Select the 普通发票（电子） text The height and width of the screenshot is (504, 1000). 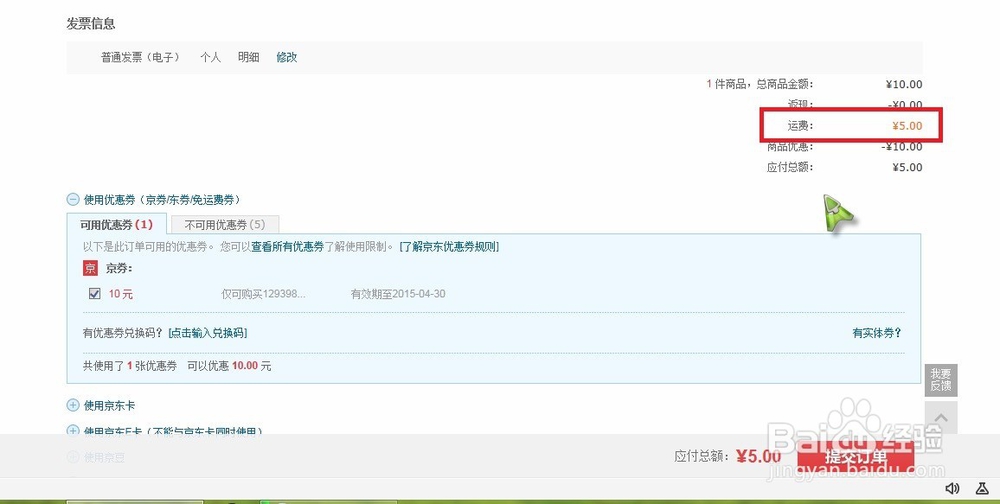click(x=140, y=57)
